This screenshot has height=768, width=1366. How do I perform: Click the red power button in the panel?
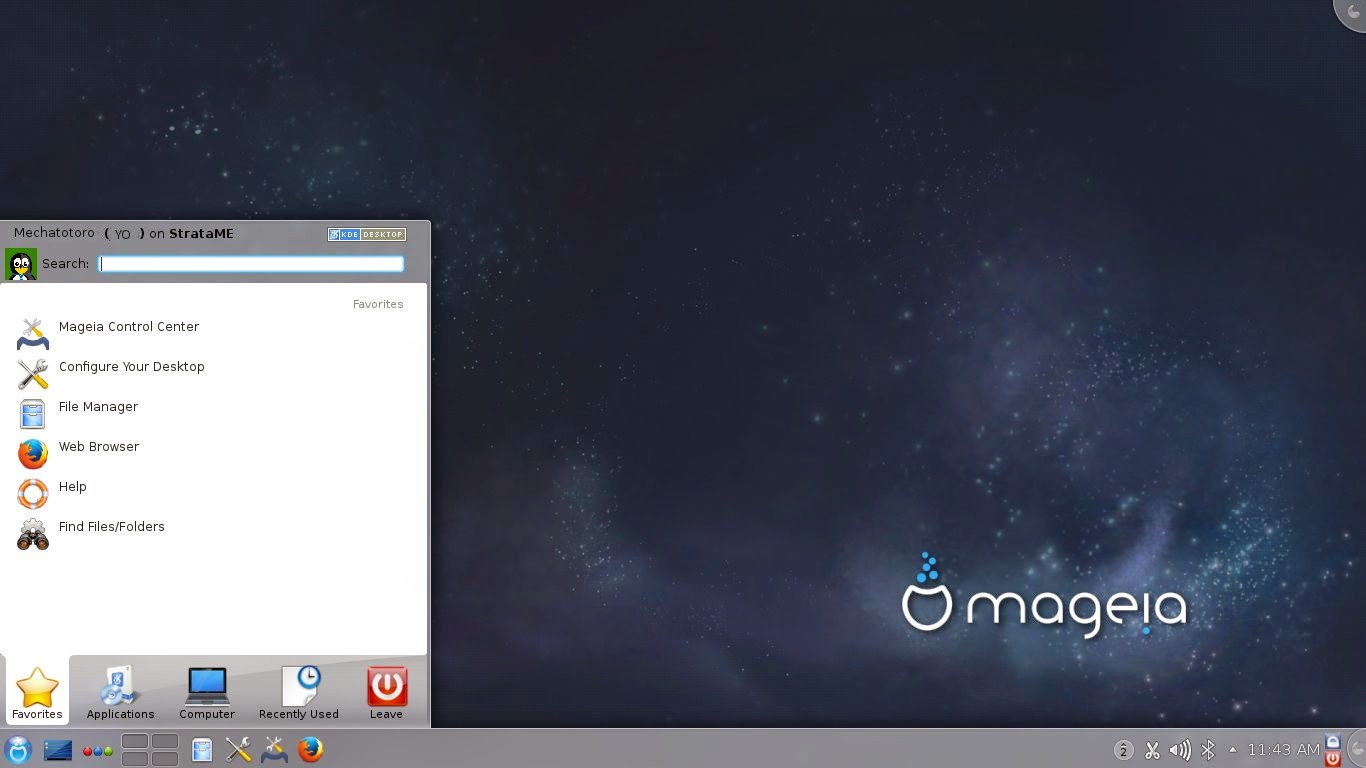1332,758
